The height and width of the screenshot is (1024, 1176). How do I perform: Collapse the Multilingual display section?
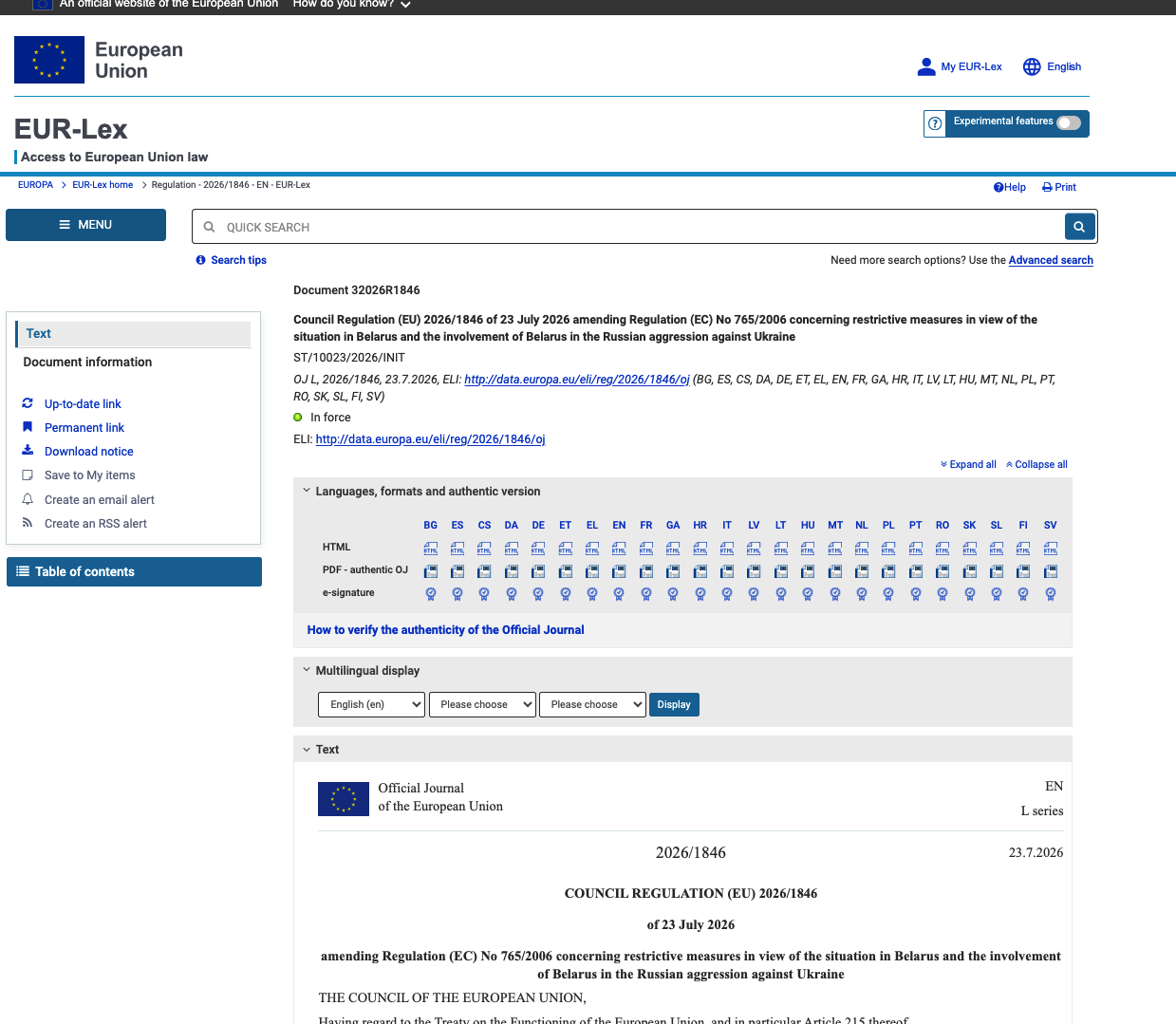pos(307,670)
